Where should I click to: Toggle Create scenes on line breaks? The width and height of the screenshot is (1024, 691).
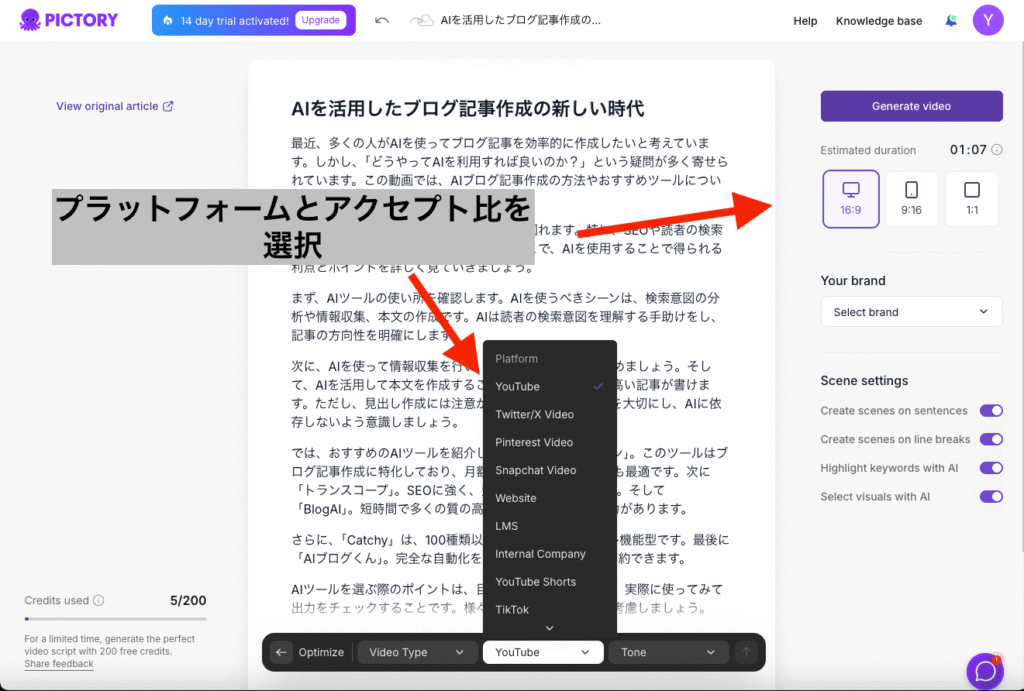click(x=991, y=440)
